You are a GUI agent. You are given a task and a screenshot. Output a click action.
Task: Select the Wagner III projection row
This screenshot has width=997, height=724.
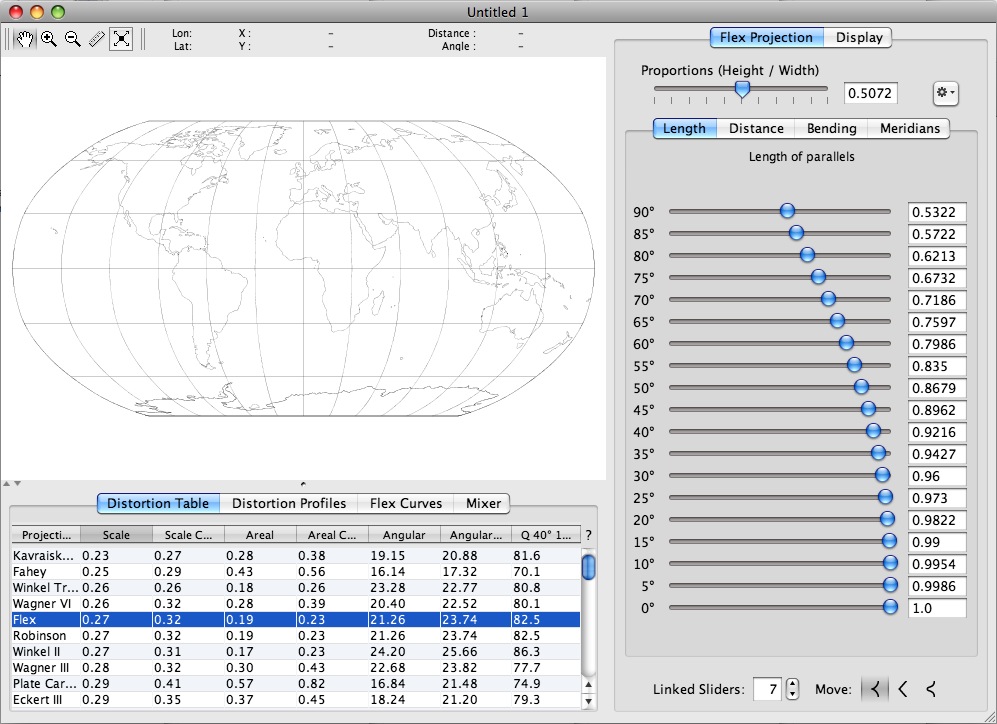(296, 667)
